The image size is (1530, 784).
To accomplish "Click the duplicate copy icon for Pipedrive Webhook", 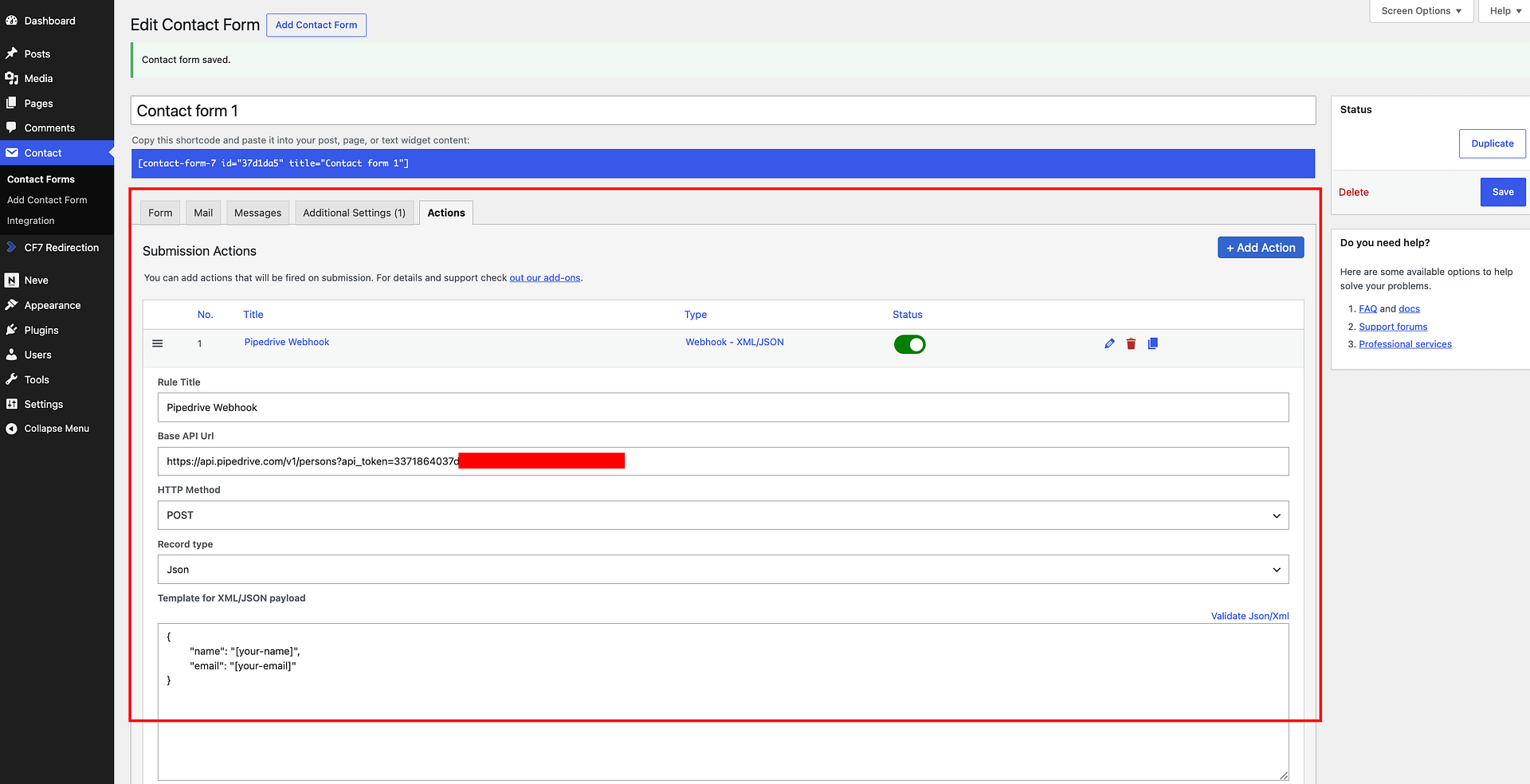I will point(1152,343).
